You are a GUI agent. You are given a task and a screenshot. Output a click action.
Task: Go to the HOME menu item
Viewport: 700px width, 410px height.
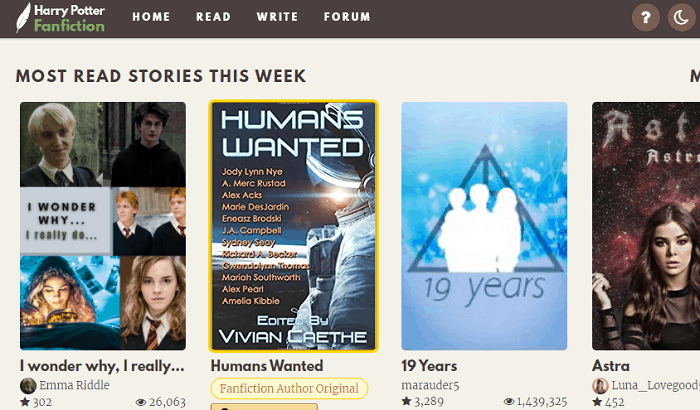pos(151,17)
